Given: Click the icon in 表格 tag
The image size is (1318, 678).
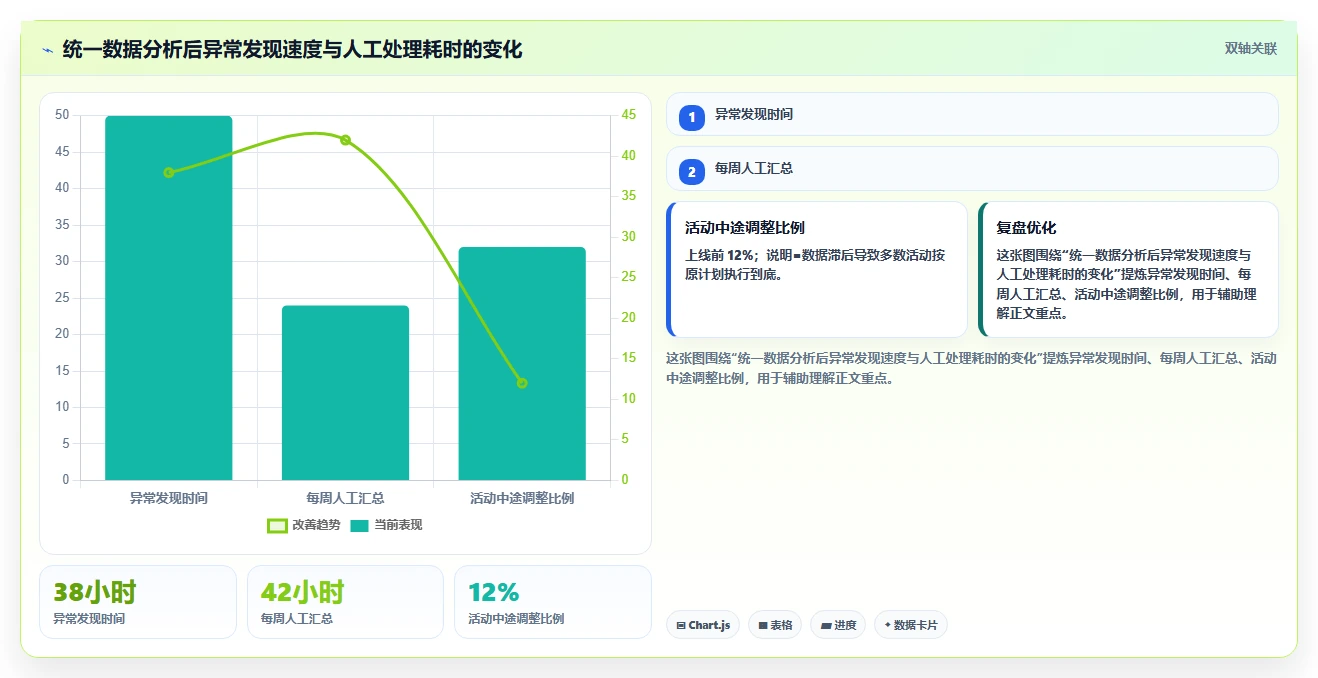Looking at the screenshot, I should pos(763,626).
